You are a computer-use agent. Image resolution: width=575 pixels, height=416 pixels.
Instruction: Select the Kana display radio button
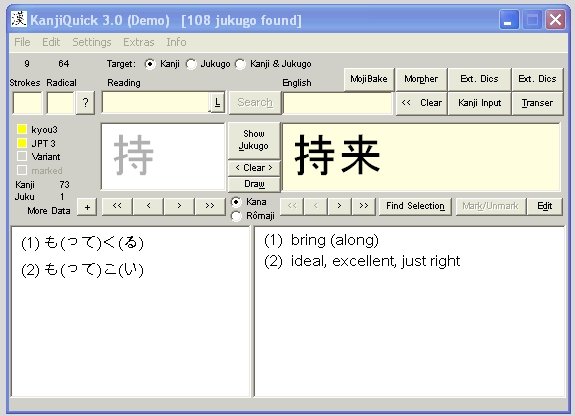pos(236,202)
